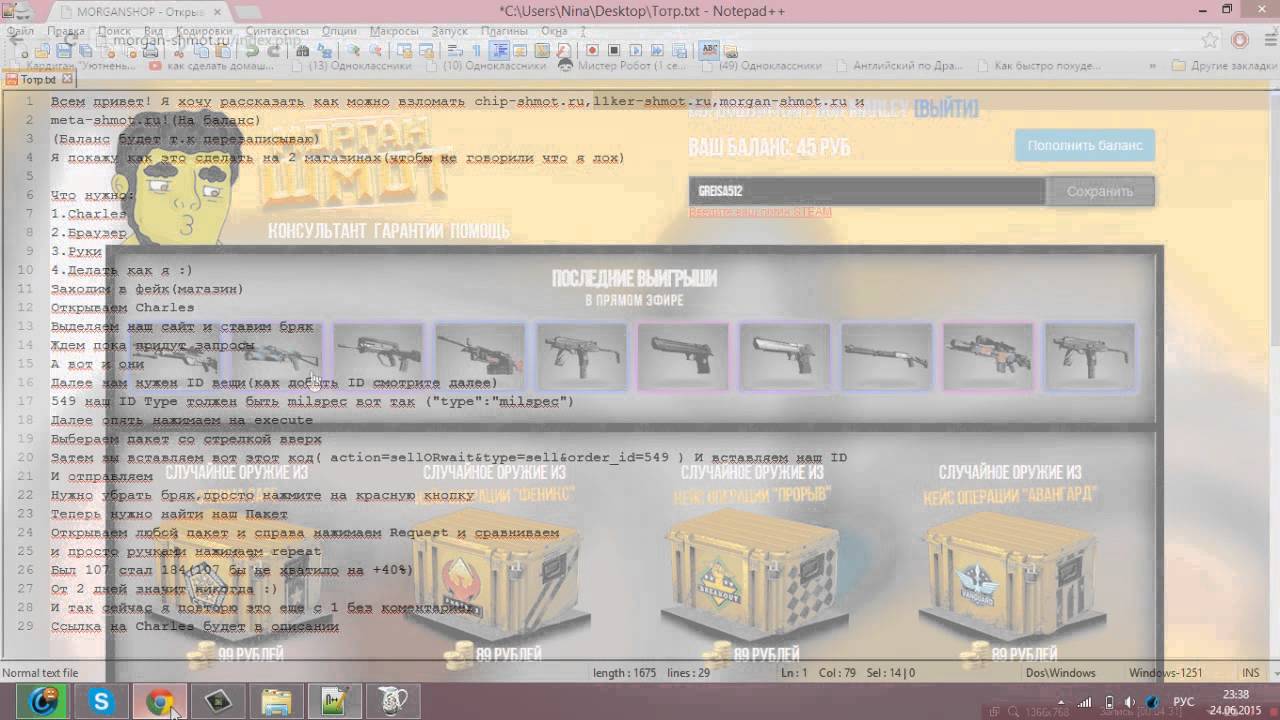The height and width of the screenshot is (720, 1280).
Task: Open the Опции menu
Action: click(x=340, y=31)
